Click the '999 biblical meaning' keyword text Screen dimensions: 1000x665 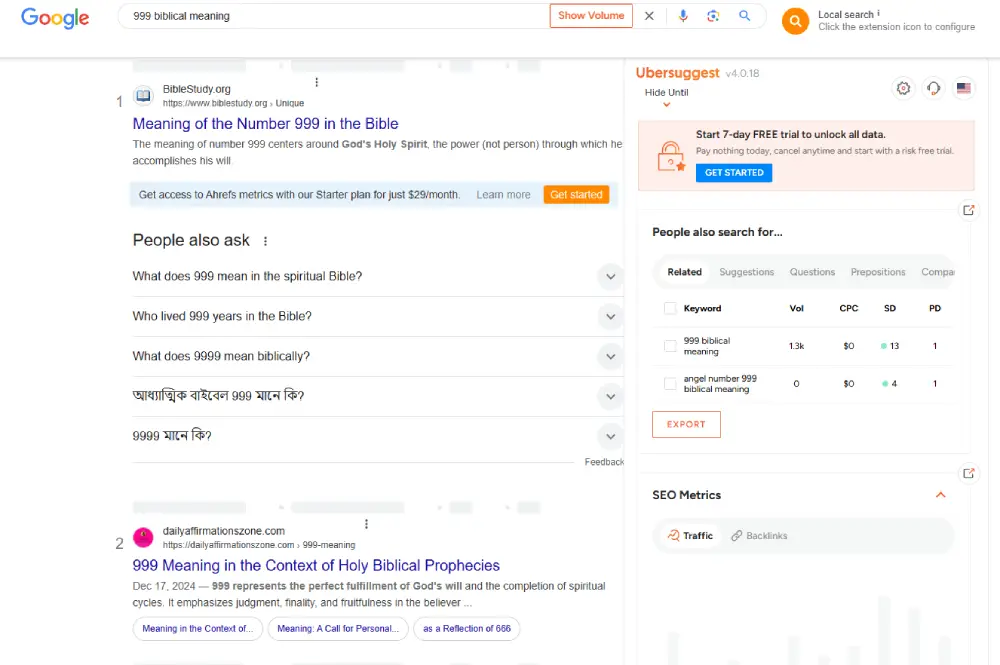tap(707, 346)
